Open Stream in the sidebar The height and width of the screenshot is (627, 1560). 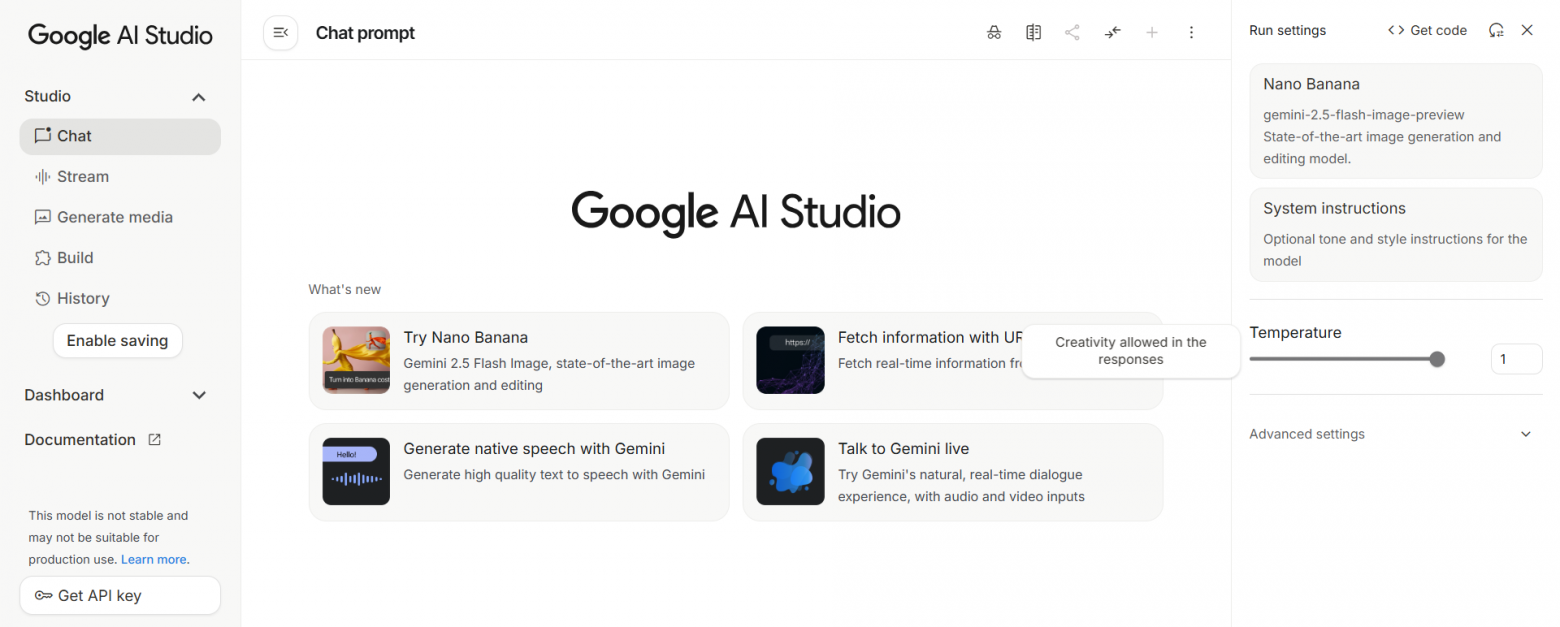pos(83,177)
